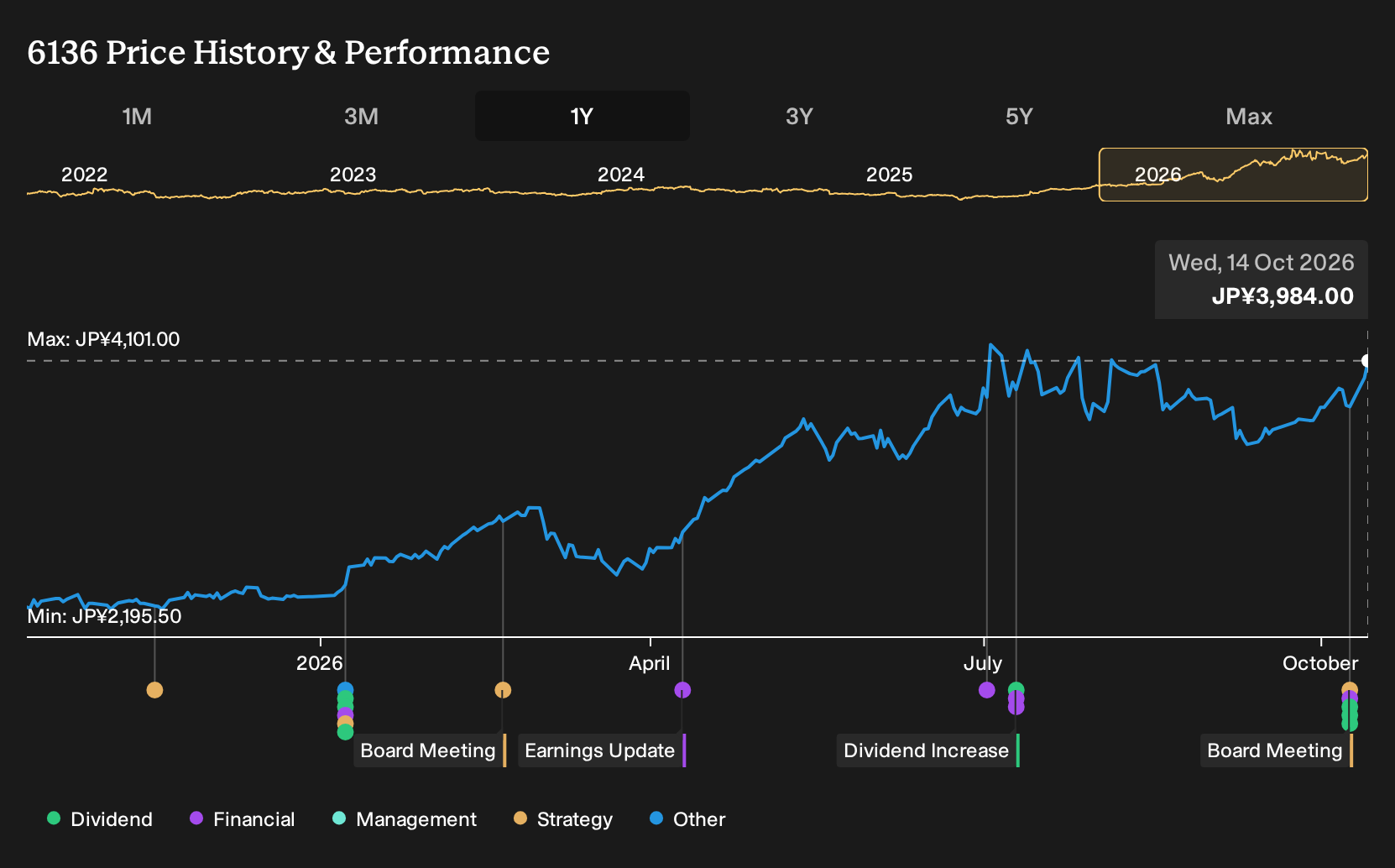Click the 'April' axis label
This screenshot has height=868, width=1395.
point(650,663)
